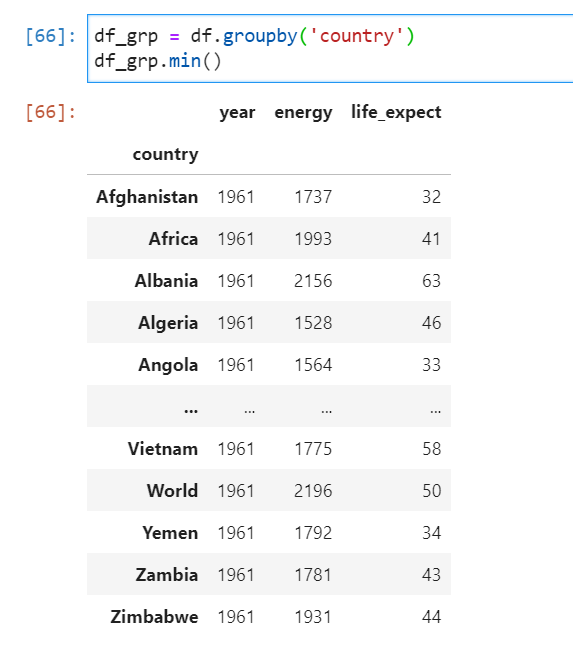
Task: Click inside code cell 66 editor
Action: point(330,48)
